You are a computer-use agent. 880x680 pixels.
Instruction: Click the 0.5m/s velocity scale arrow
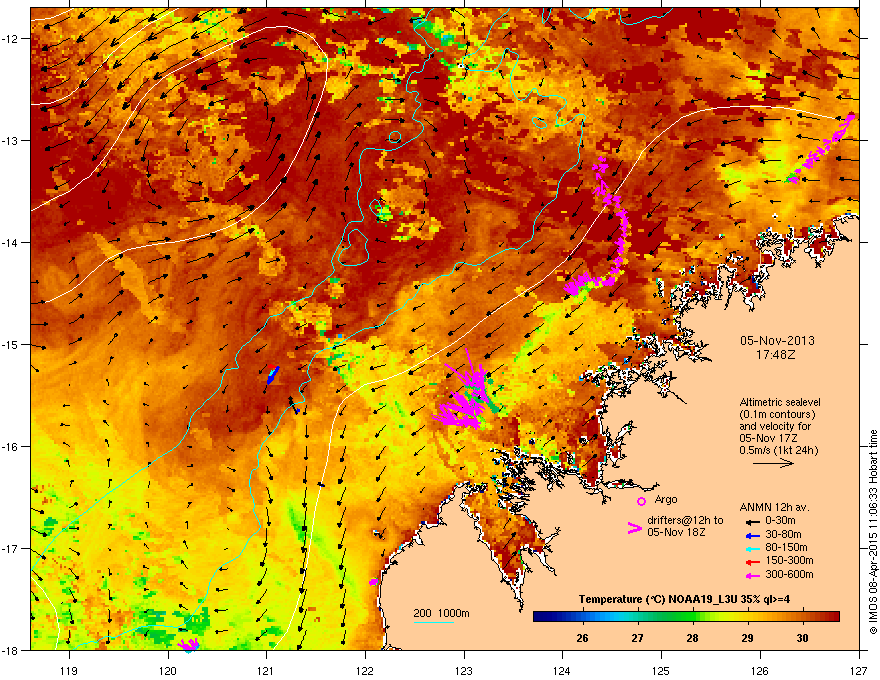click(x=773, y=463)
